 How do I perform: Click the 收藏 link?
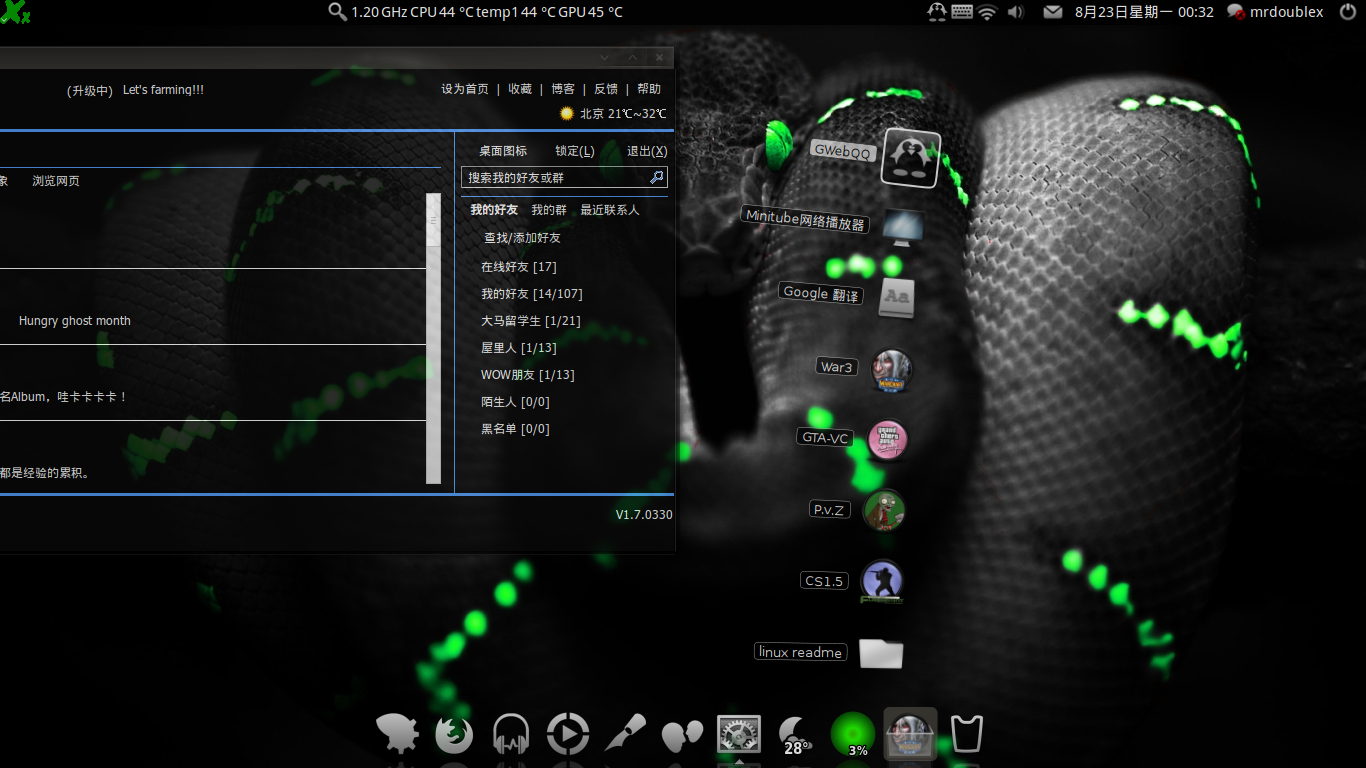[x=520, y=89]
